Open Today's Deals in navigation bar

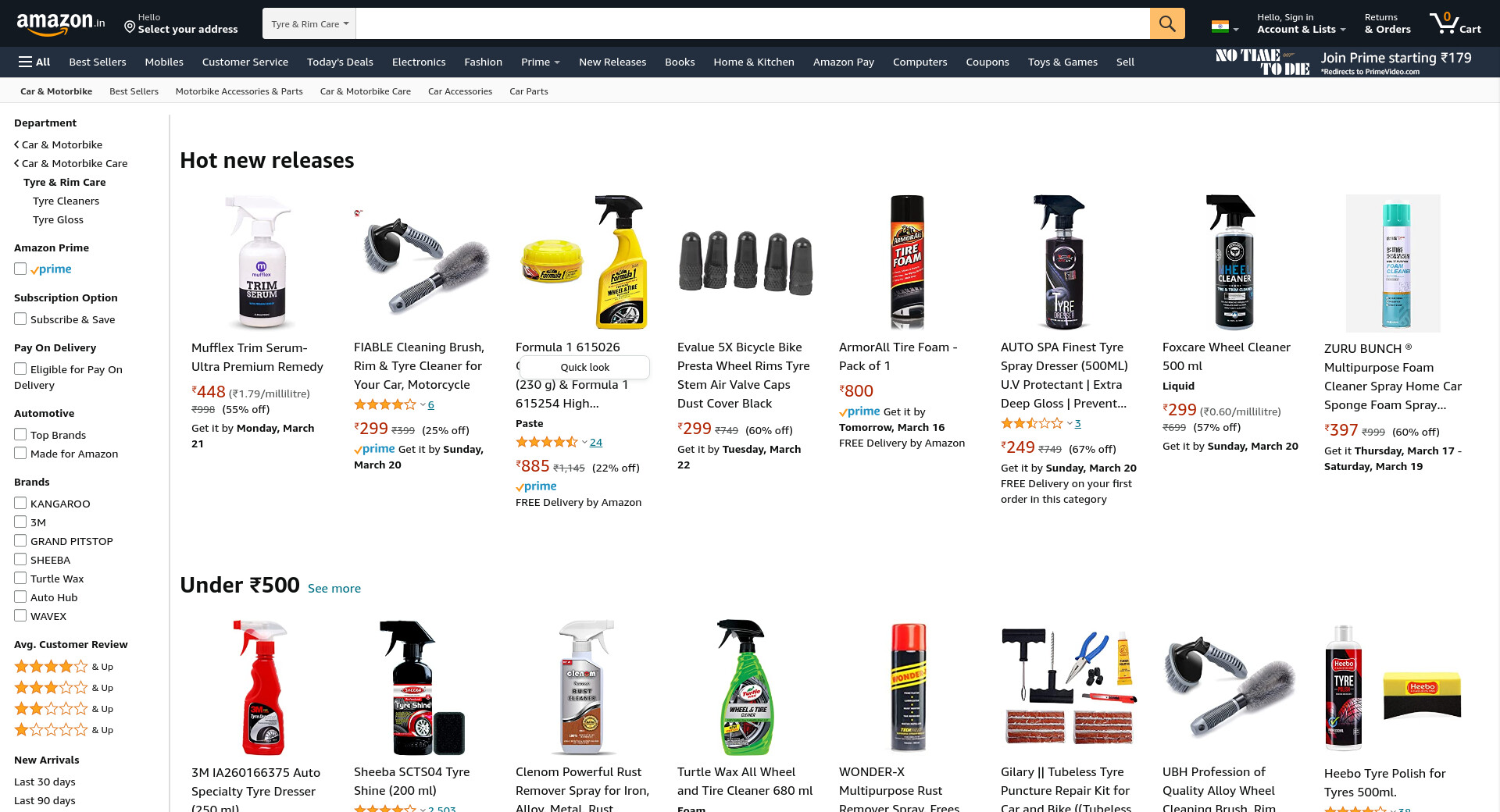click(340, 62)
